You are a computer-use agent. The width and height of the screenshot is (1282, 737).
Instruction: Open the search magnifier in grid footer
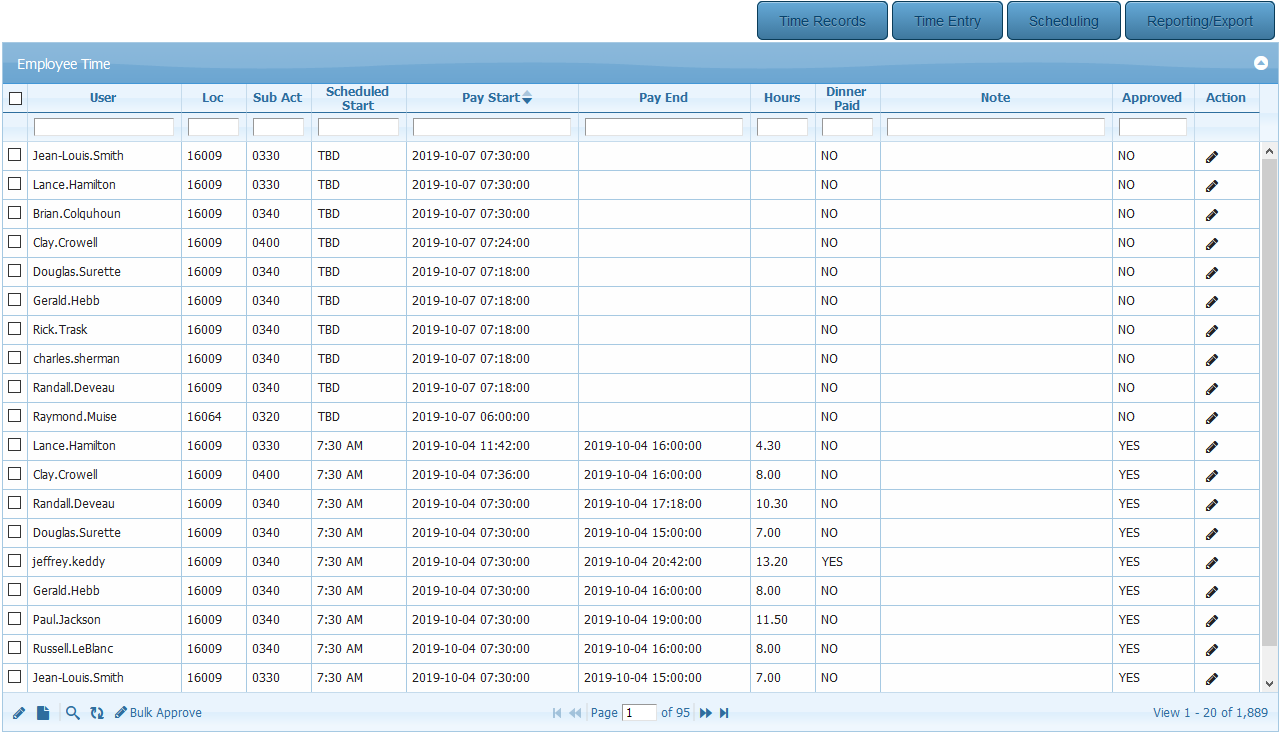pos(73,713)
